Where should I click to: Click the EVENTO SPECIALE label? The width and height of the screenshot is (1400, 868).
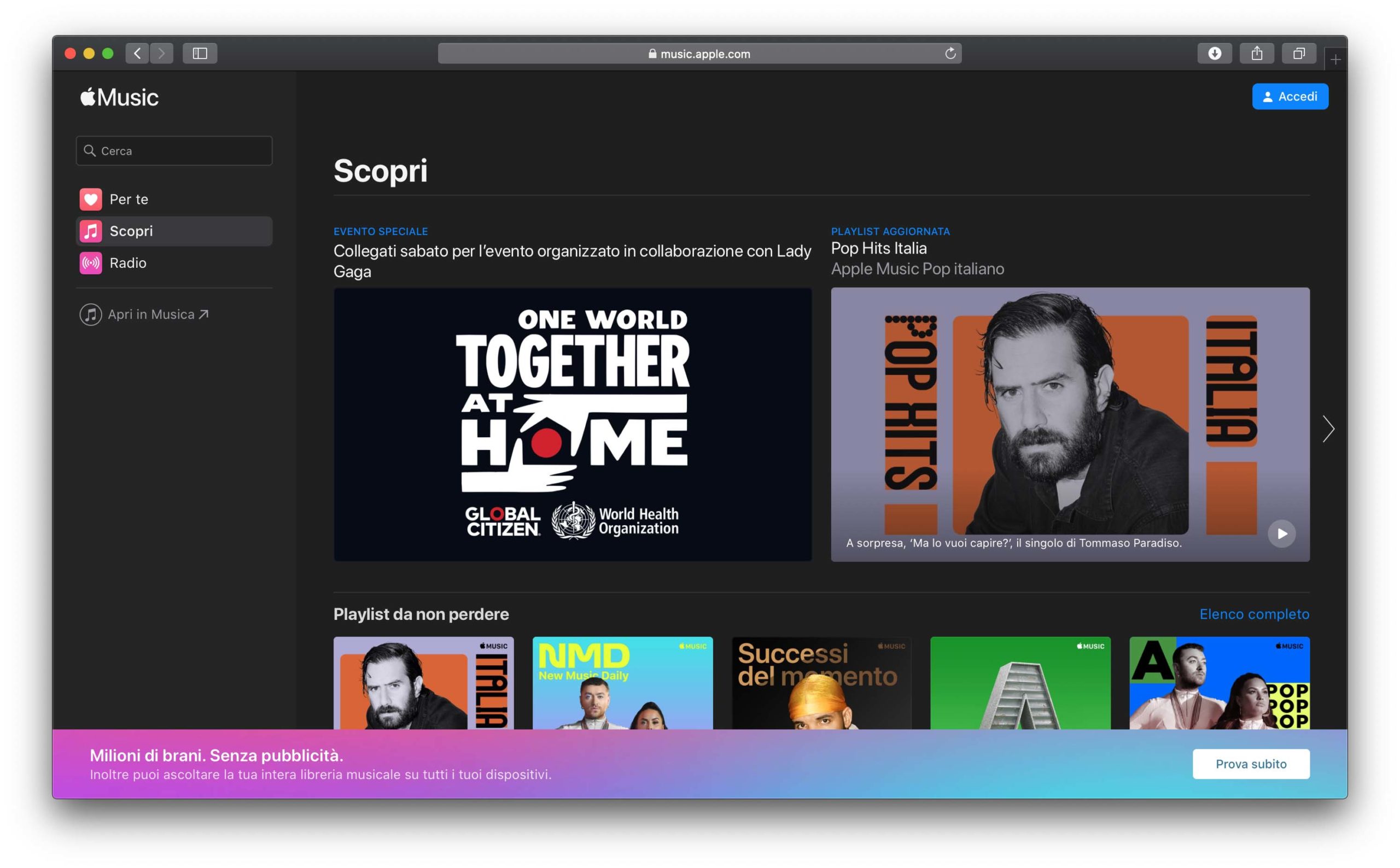click(x=381, y=231)
